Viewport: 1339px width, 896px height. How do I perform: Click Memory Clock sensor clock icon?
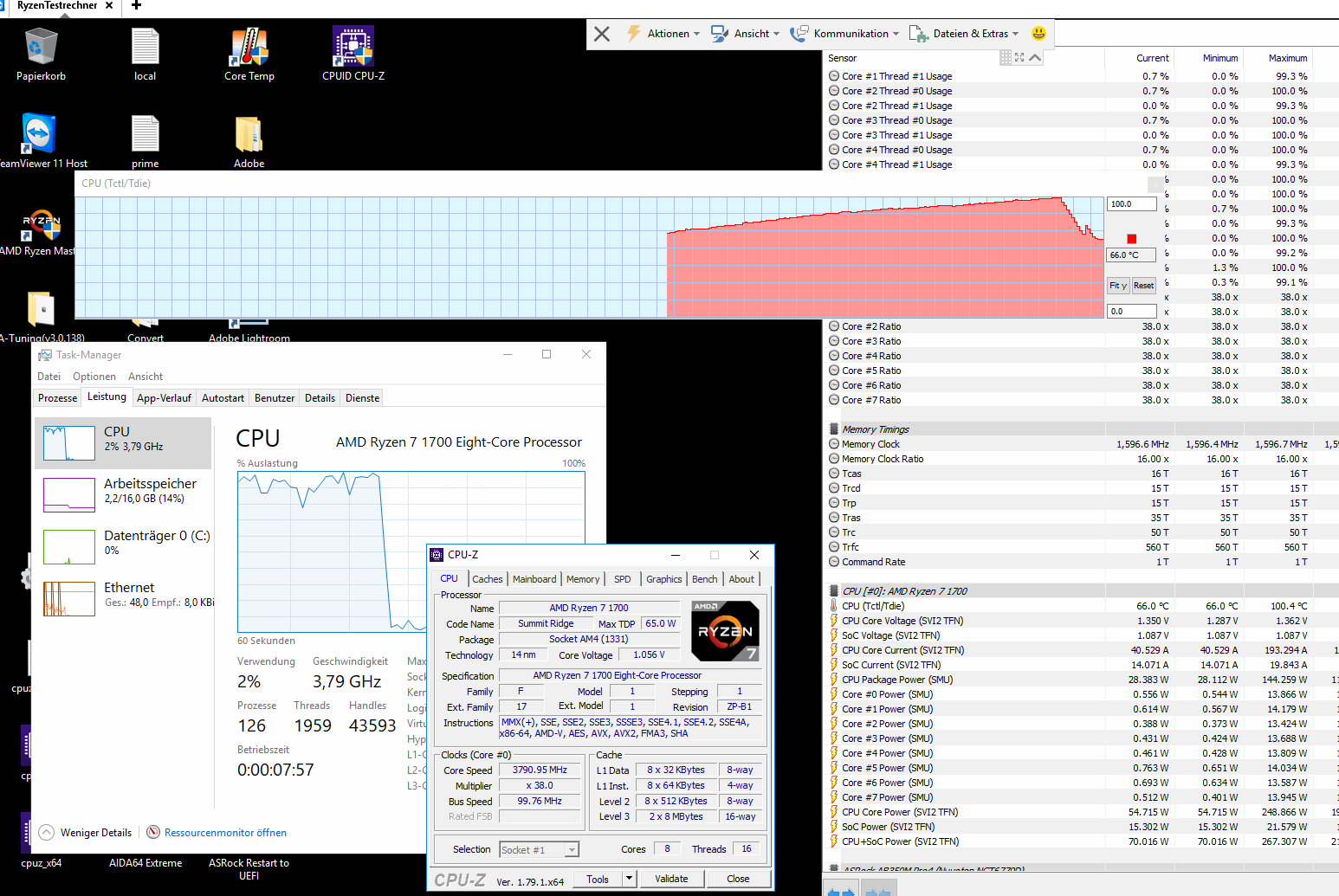tap(834, 444)
